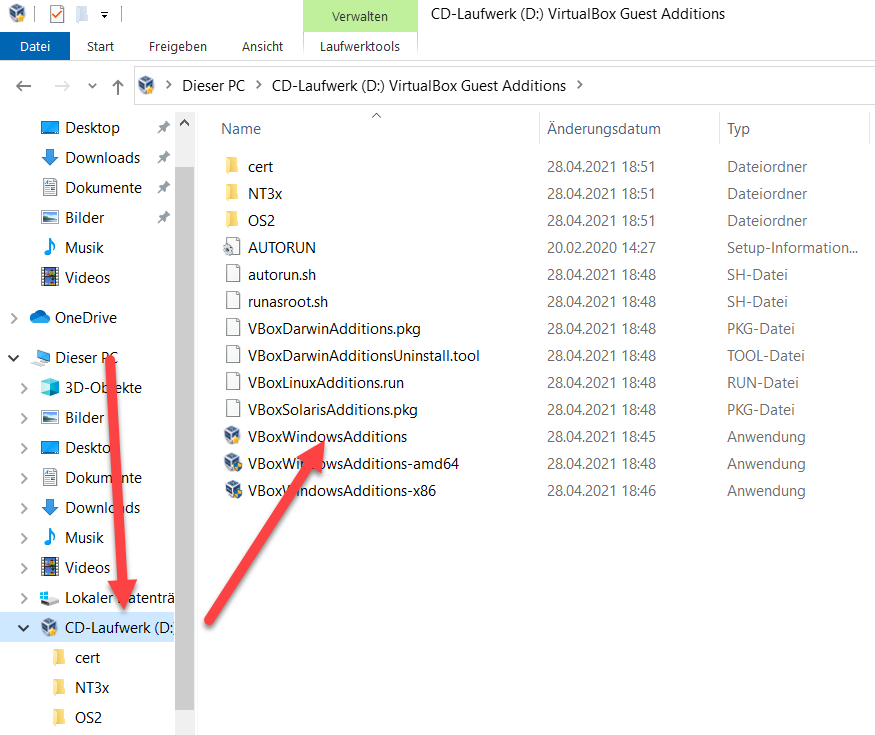The width and height of the screenshot is (875, 735).
Task: Open the Datei menu tab
Action: (35, 46)
